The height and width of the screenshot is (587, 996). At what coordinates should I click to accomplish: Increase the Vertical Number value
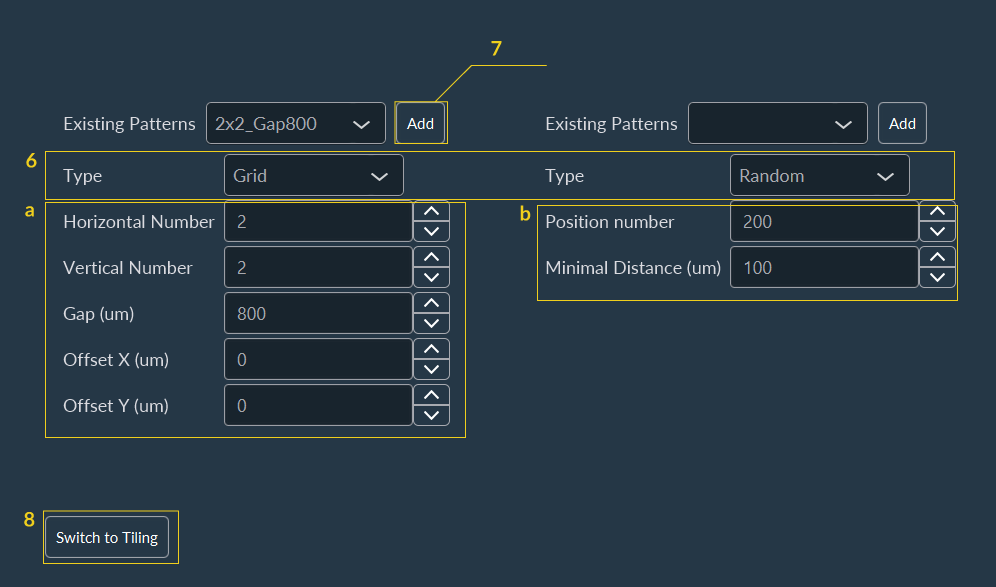click(x=431, y=258)
